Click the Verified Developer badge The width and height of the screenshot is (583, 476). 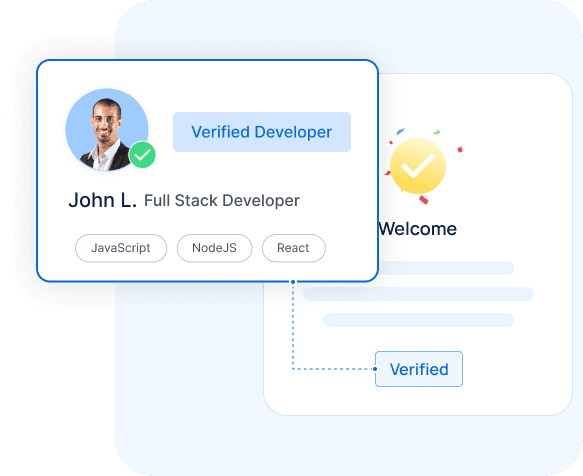(262, 132)
